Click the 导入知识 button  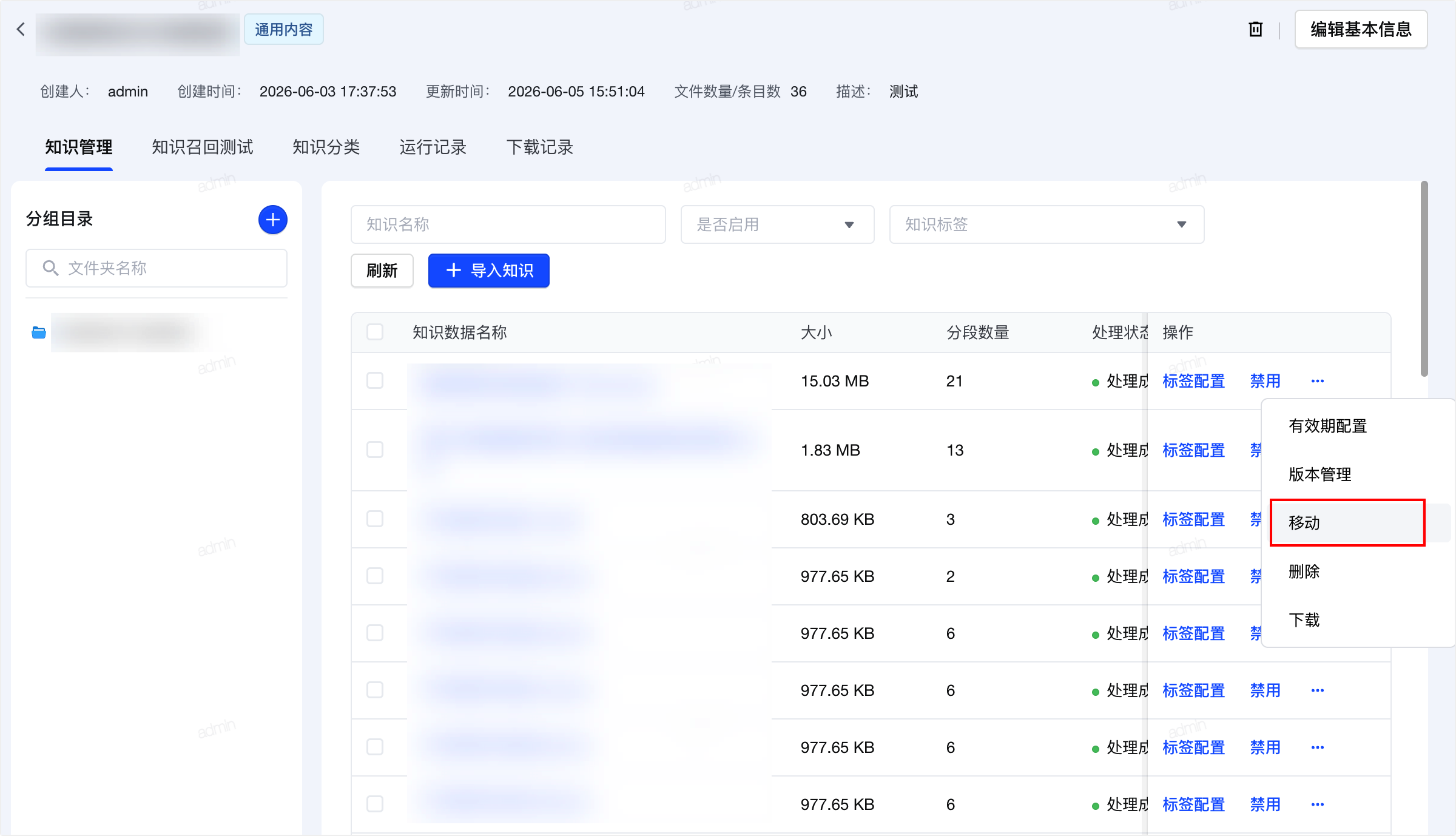489,271
